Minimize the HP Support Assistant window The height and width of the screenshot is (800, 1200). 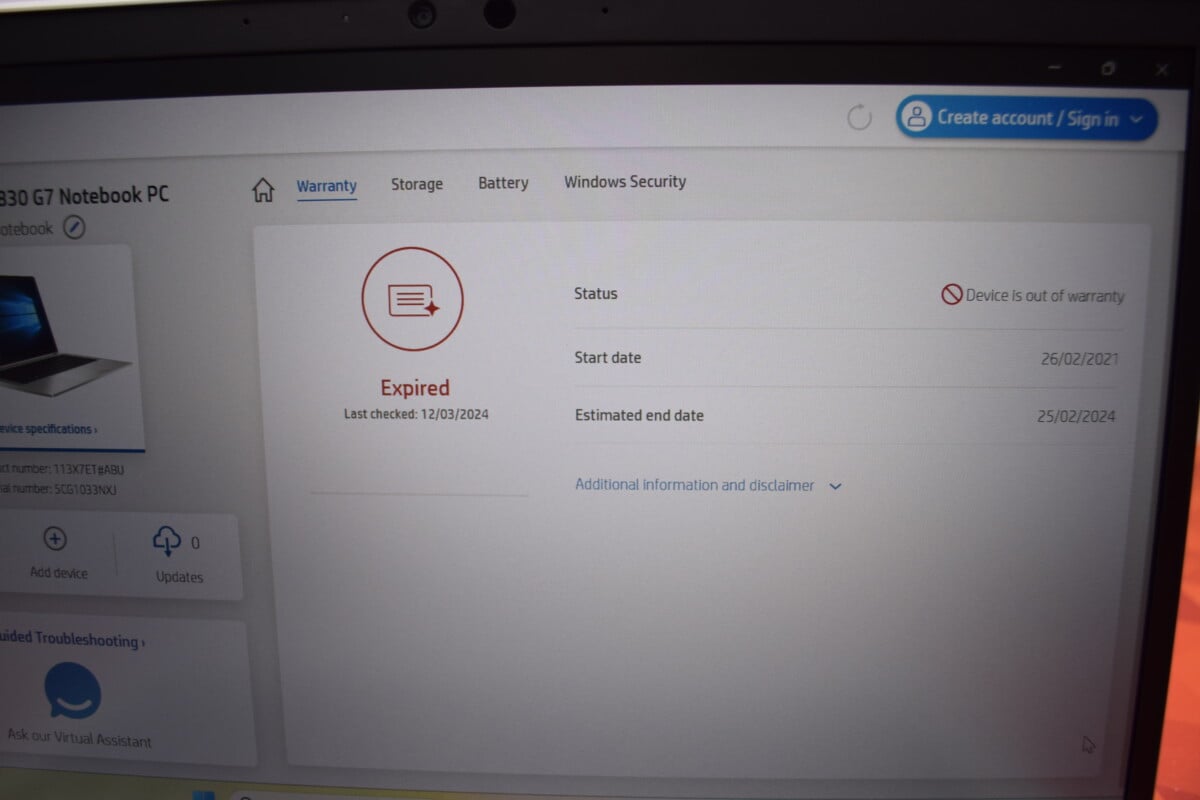[1056, 67]
